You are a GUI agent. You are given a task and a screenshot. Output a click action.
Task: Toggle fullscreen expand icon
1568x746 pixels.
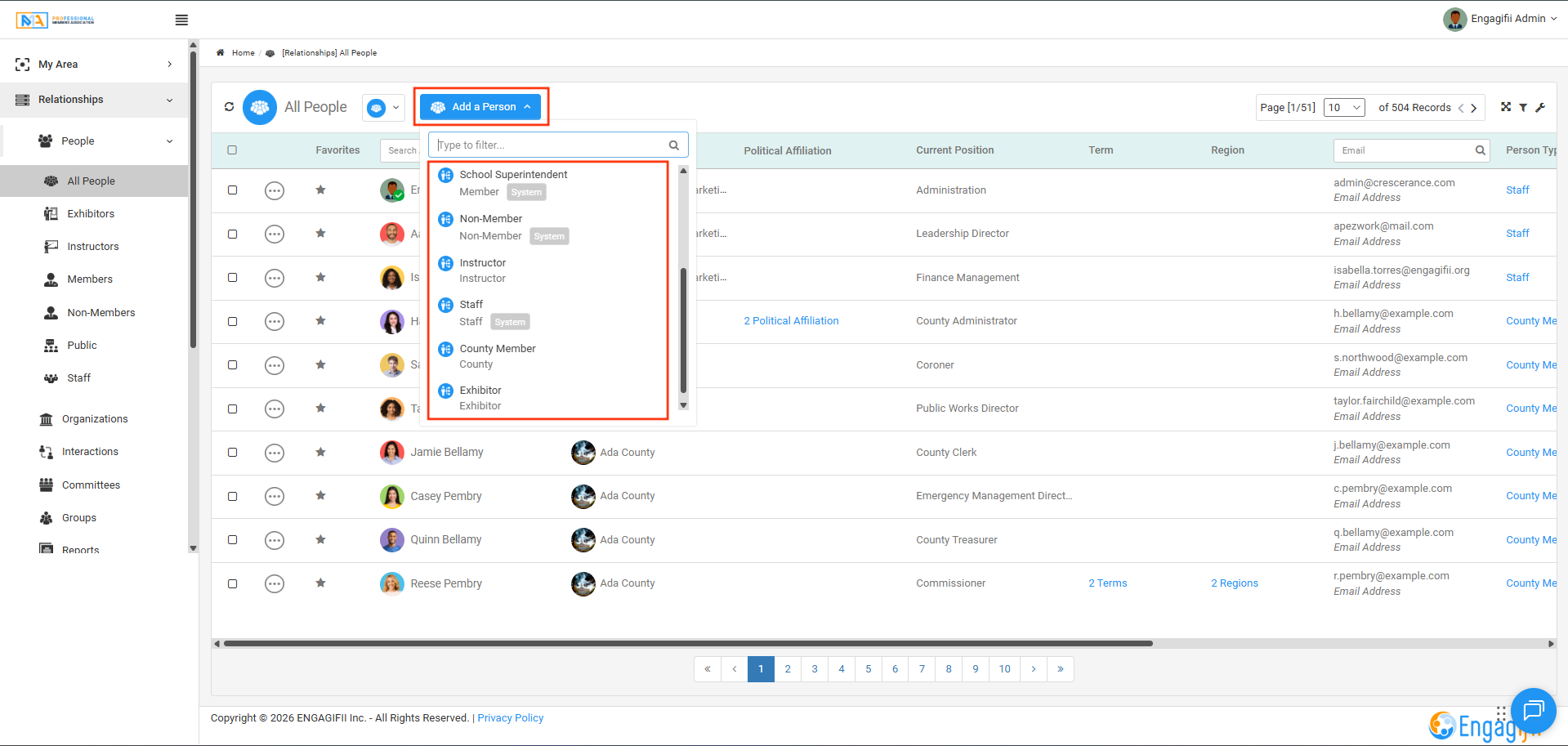tap(1506, 107)
